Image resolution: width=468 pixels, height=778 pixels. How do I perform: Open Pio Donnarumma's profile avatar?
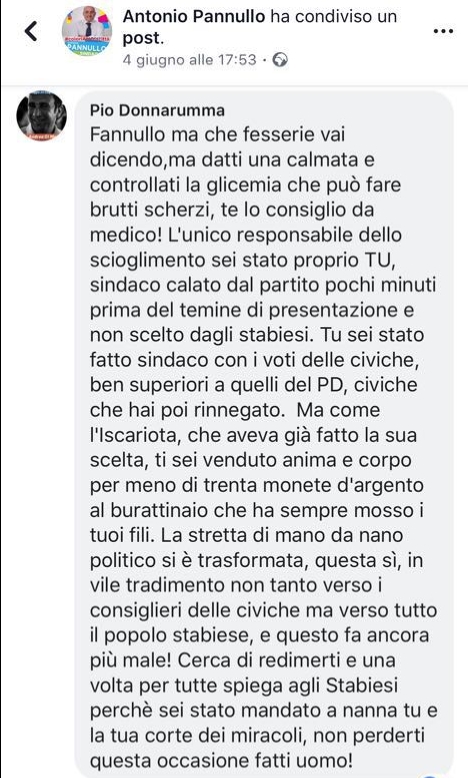42,116
